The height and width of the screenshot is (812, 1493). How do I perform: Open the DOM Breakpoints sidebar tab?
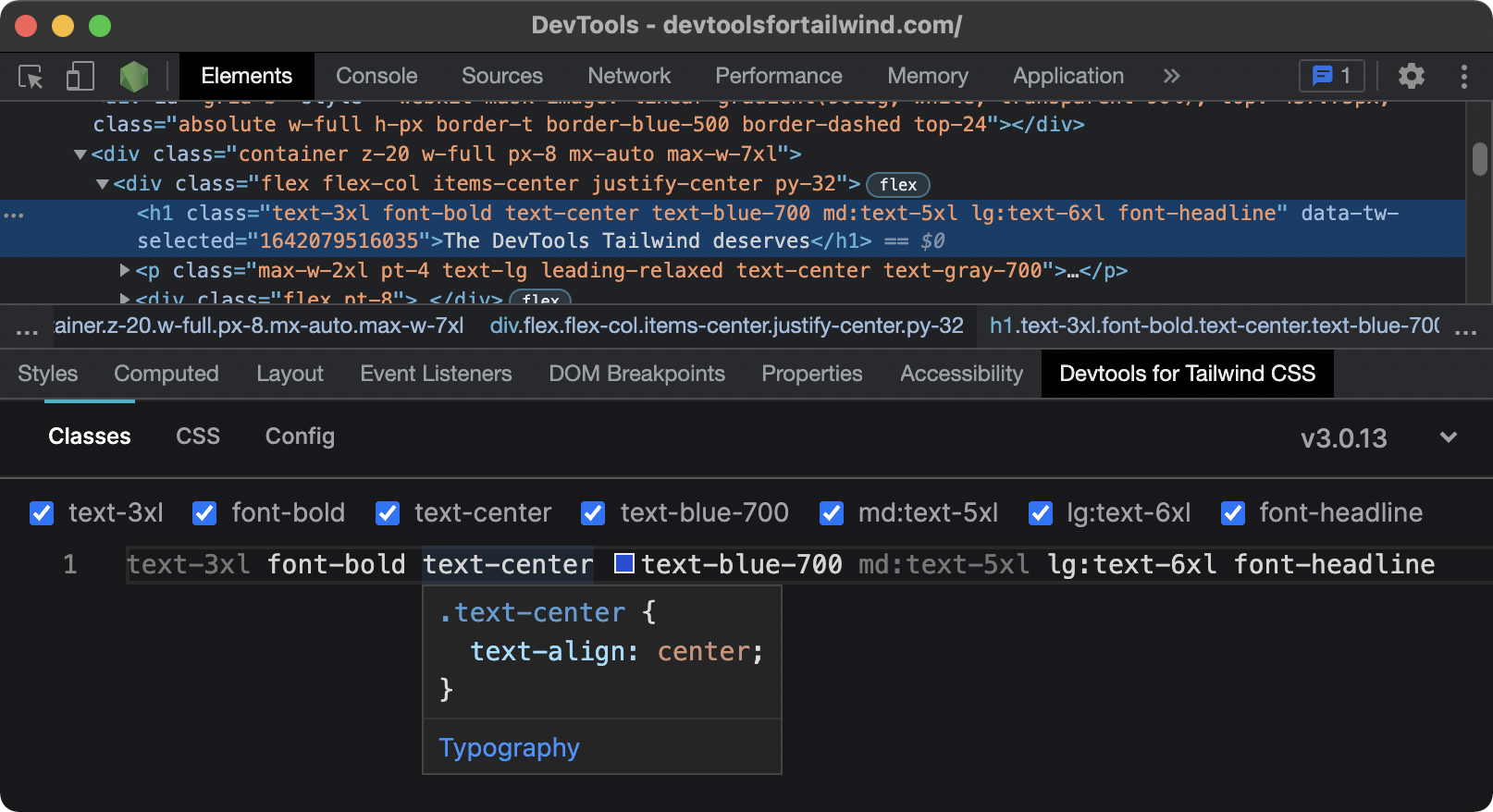[636, 374]
